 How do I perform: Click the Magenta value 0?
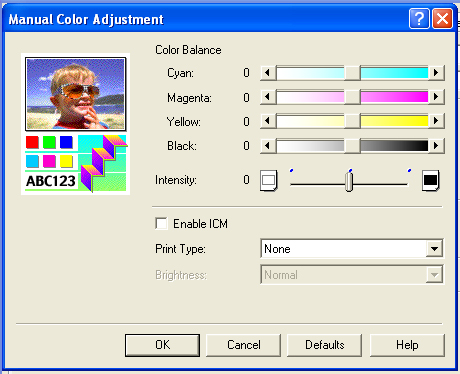point(246,97)
